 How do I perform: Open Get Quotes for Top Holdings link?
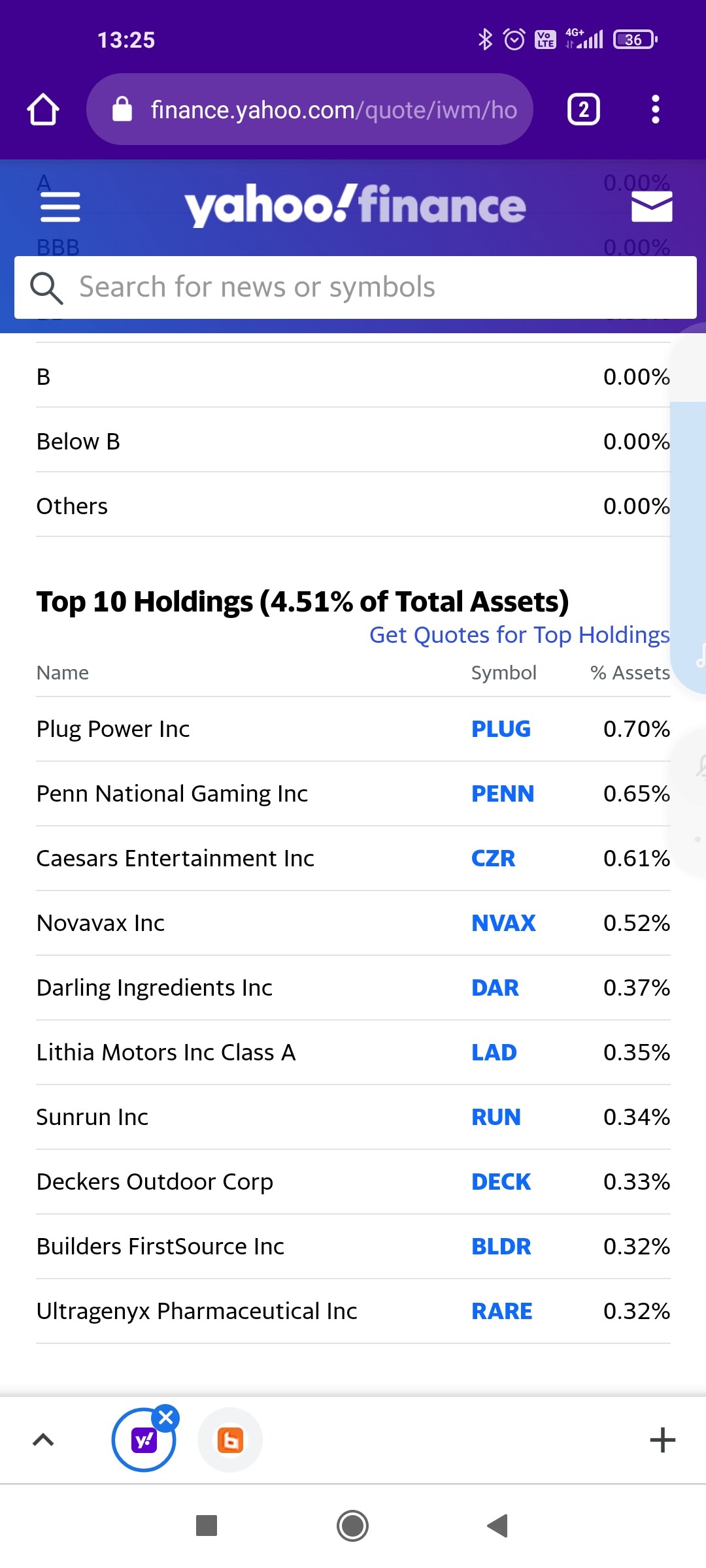pyautogui.click(x=519, y=635)
